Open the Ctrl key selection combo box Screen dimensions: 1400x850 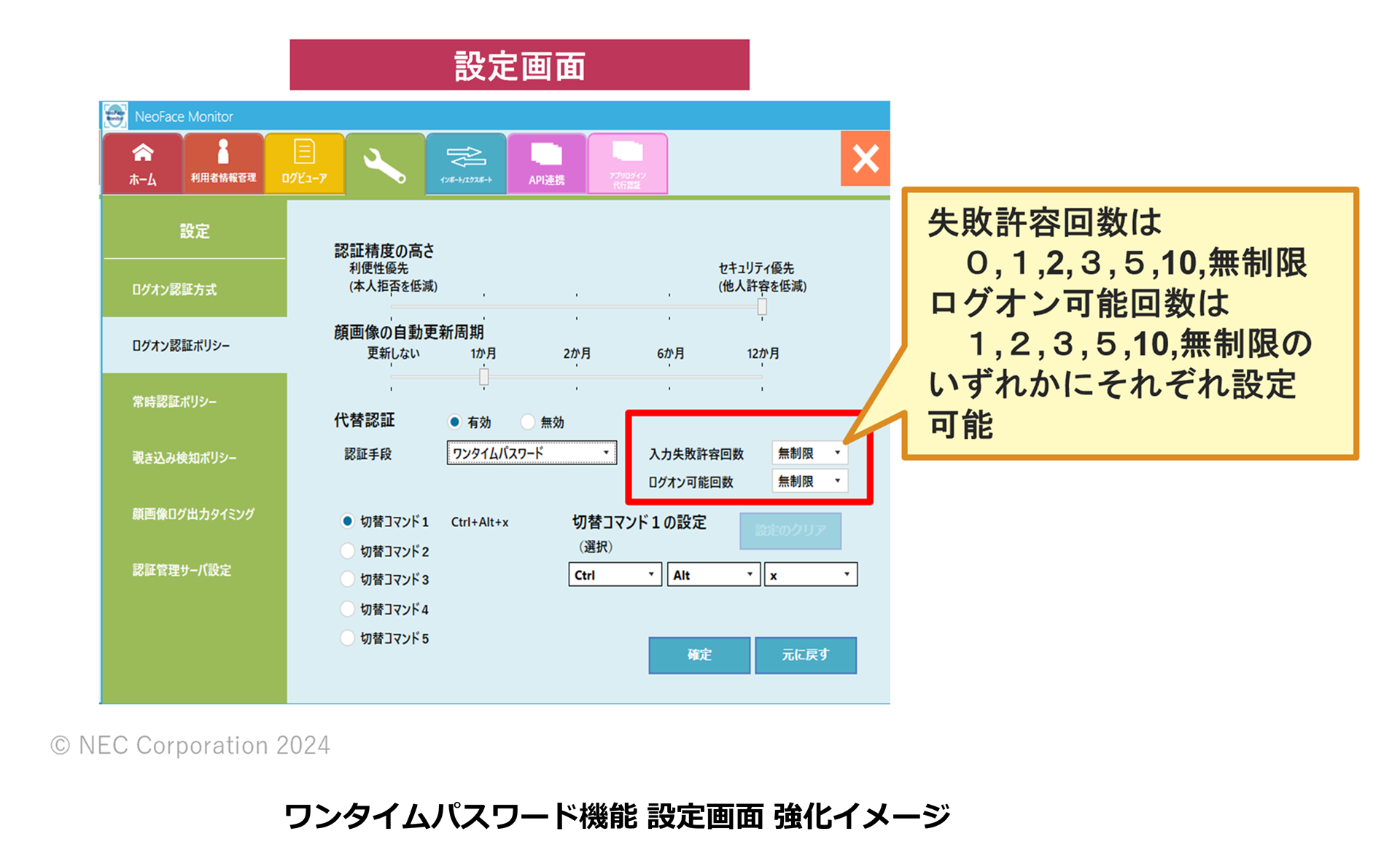[615, 574]
